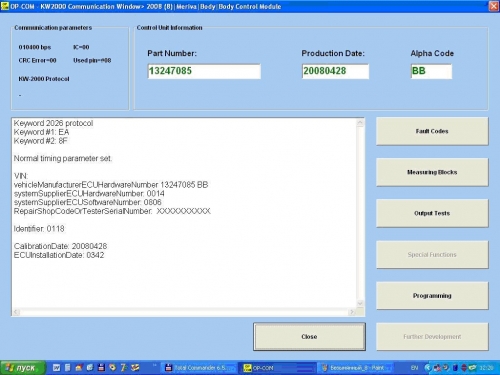
Task: Click the 'Used pin=08' value
Action: coord(92,61)
